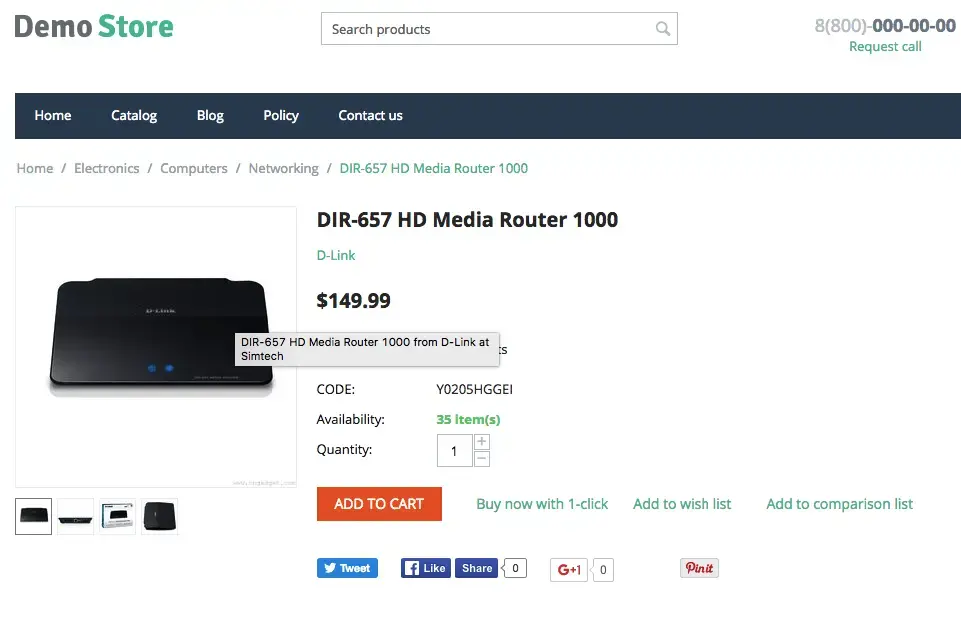Select the second router thumbnail image
Viewport: 961px width, 625px height.
click(76, 516)
